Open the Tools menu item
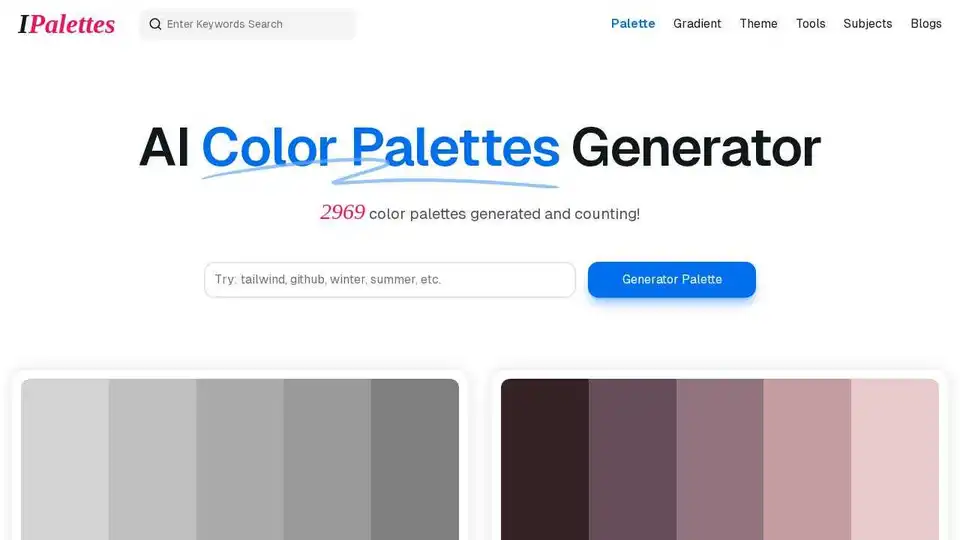 pyautogui.click(x=810, y=24)
